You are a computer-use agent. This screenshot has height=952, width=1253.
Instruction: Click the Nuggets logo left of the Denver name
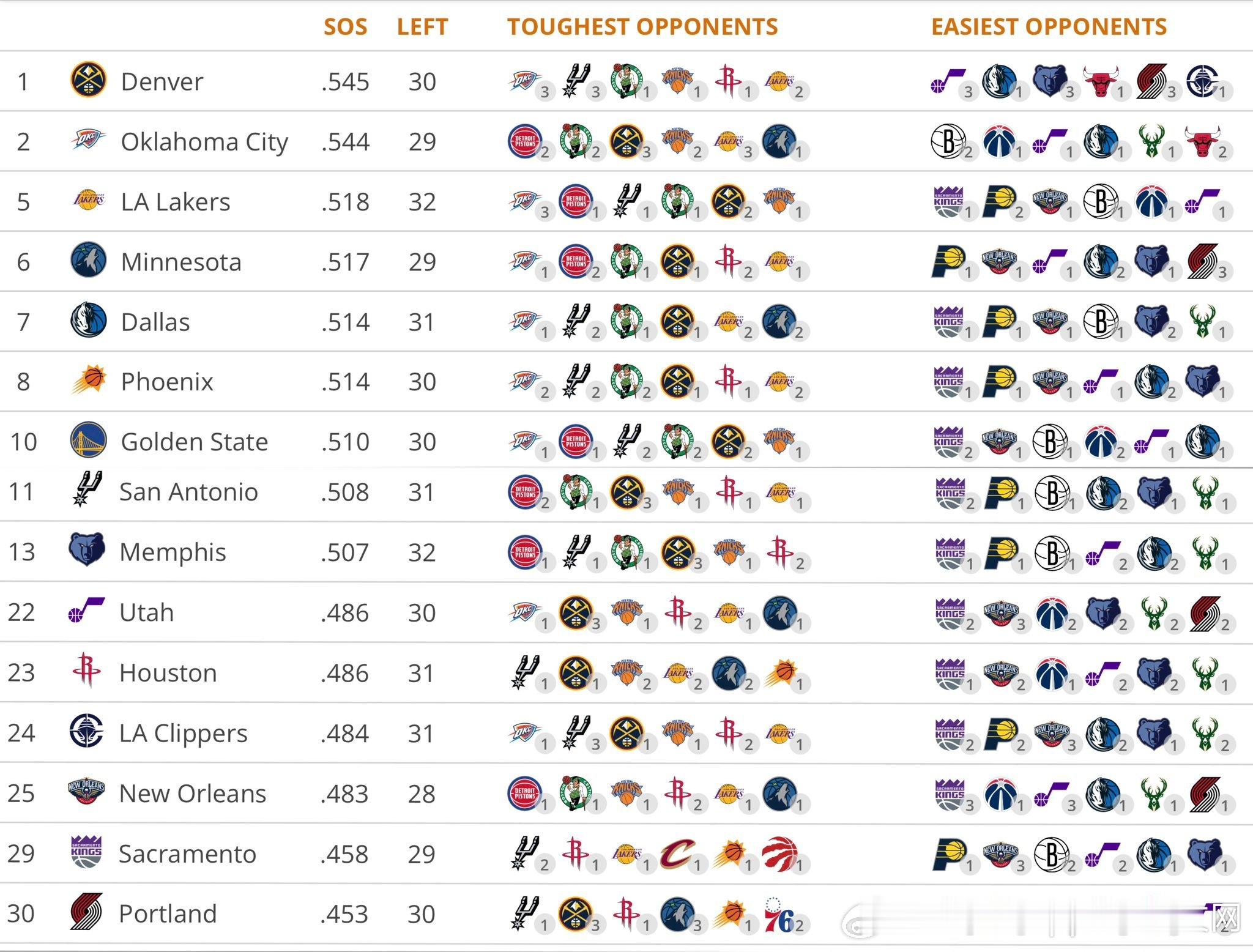pos(88,80)
